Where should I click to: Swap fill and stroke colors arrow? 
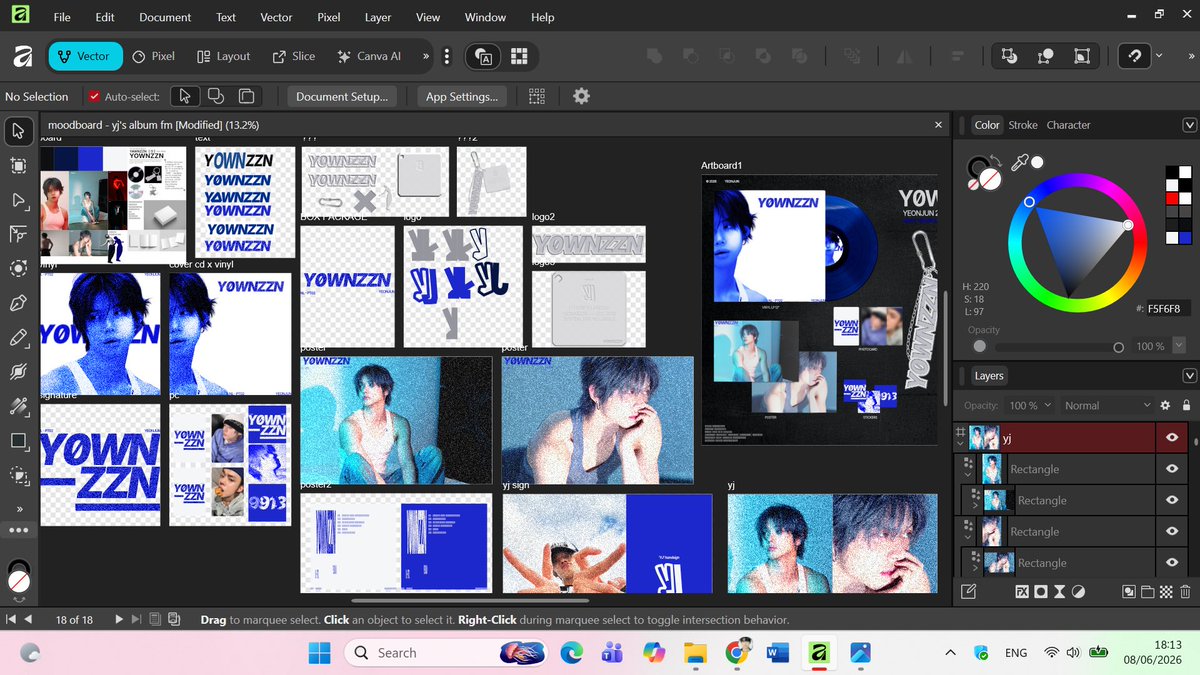(x=996, y=161)
